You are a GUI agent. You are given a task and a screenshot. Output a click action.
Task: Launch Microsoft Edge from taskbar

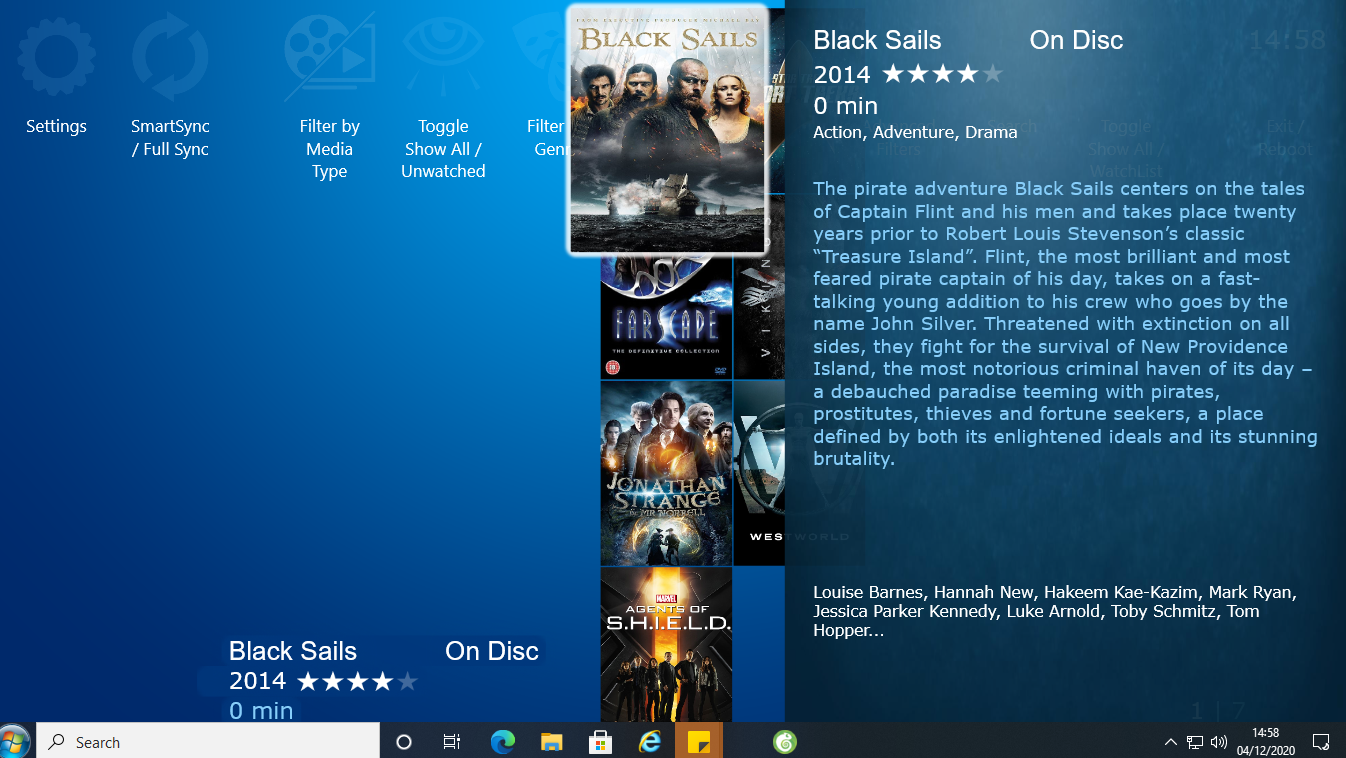click(502, 742)
